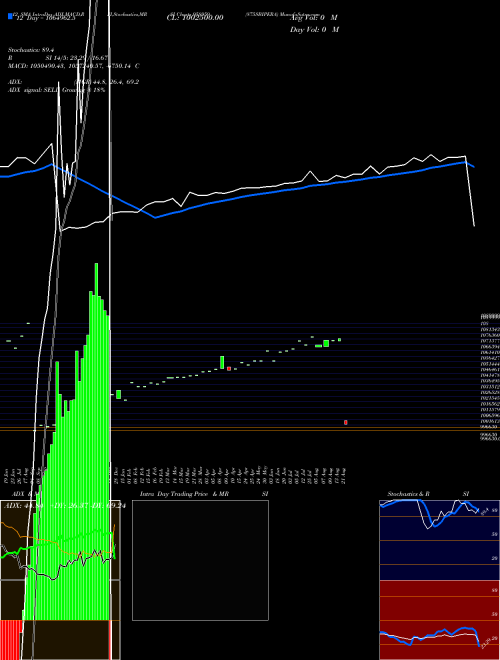Click the 'Stochastics & R SI' panel title

[x=428, y=494]
